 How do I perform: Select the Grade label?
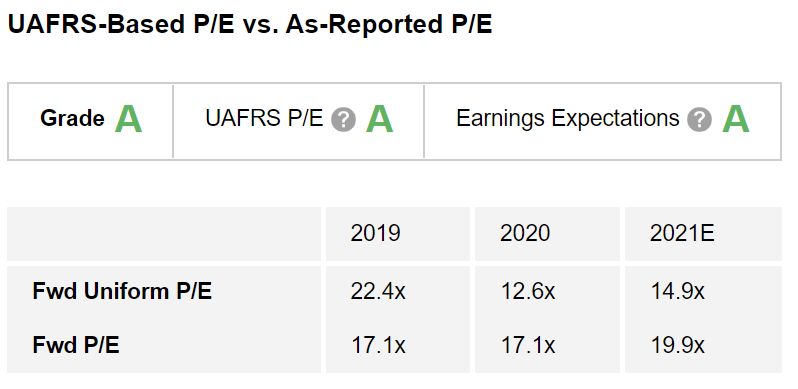(x=72, y=119)
